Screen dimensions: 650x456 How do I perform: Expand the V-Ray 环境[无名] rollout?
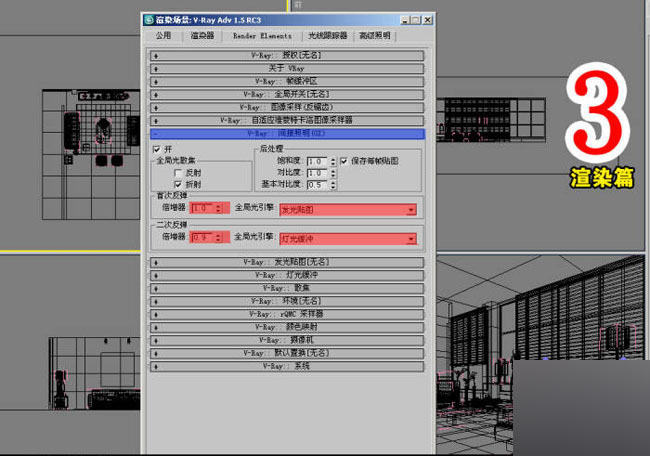pos(287,301)
